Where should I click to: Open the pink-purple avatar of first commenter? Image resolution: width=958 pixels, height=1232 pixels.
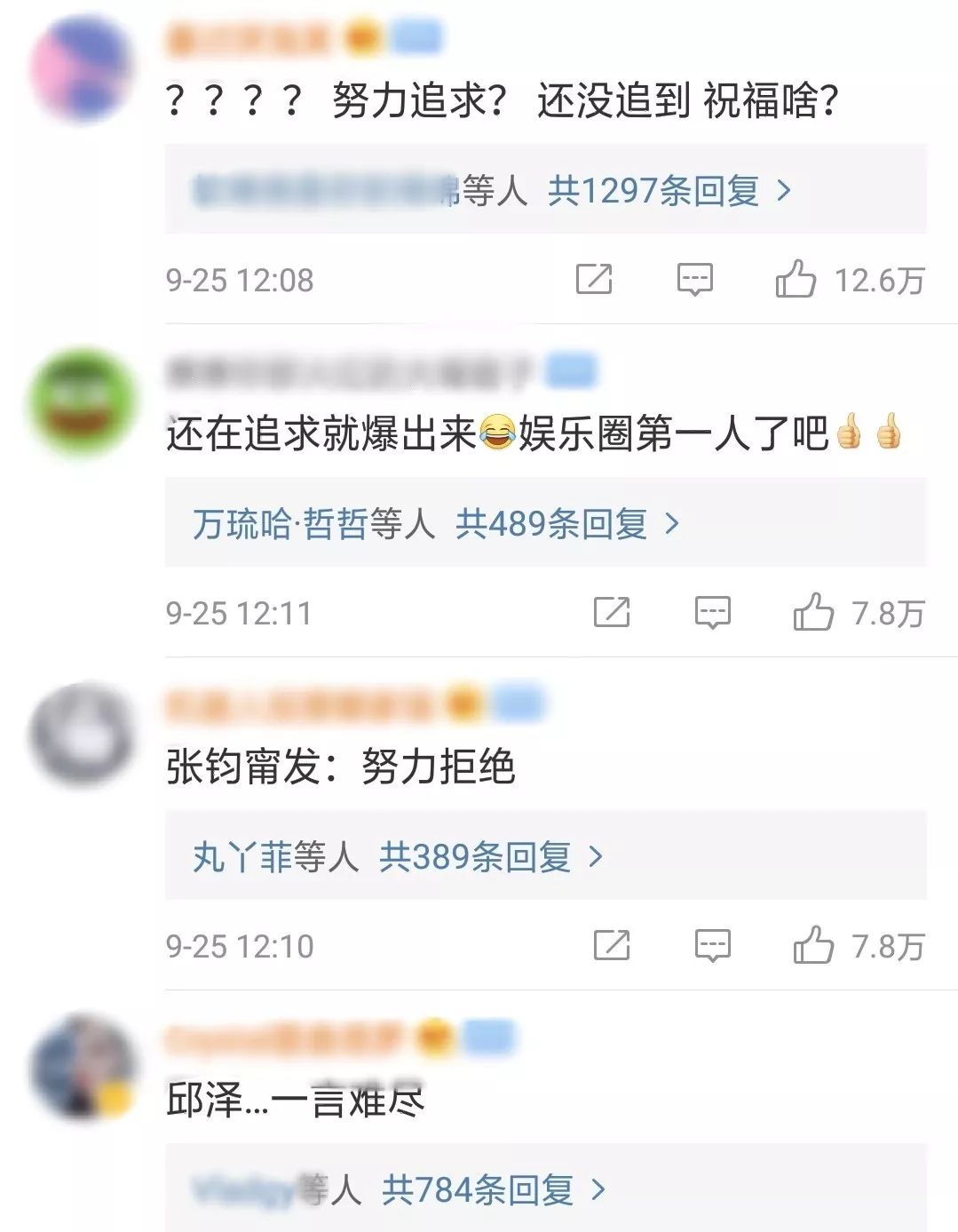point(83,68)
